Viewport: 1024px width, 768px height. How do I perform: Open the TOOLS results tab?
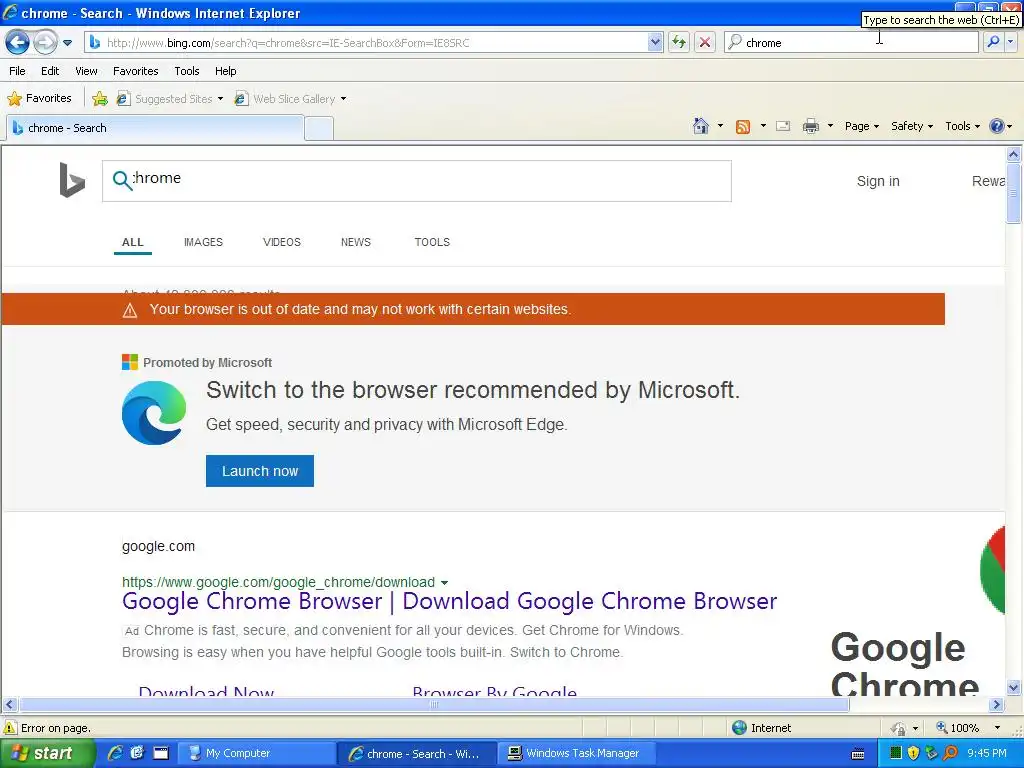point(432,242)
